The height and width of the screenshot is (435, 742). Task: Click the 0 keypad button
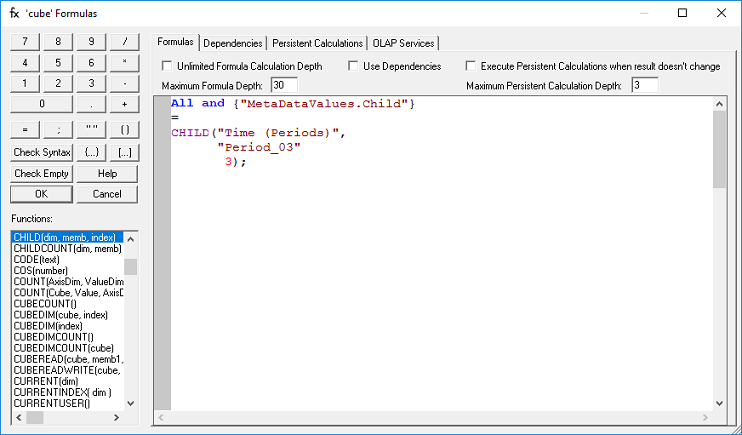42,104
